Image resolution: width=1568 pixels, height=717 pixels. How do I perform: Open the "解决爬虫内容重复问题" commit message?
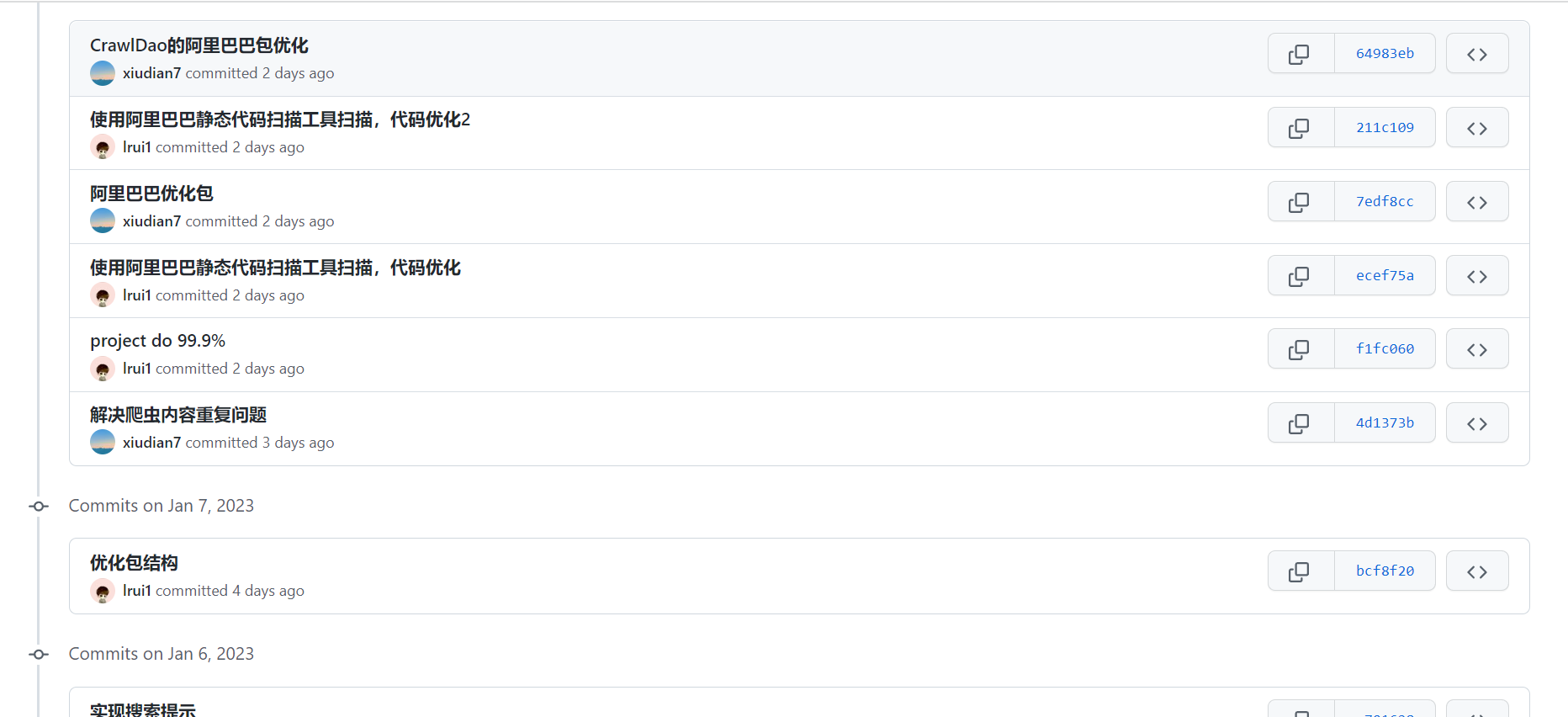178,415
